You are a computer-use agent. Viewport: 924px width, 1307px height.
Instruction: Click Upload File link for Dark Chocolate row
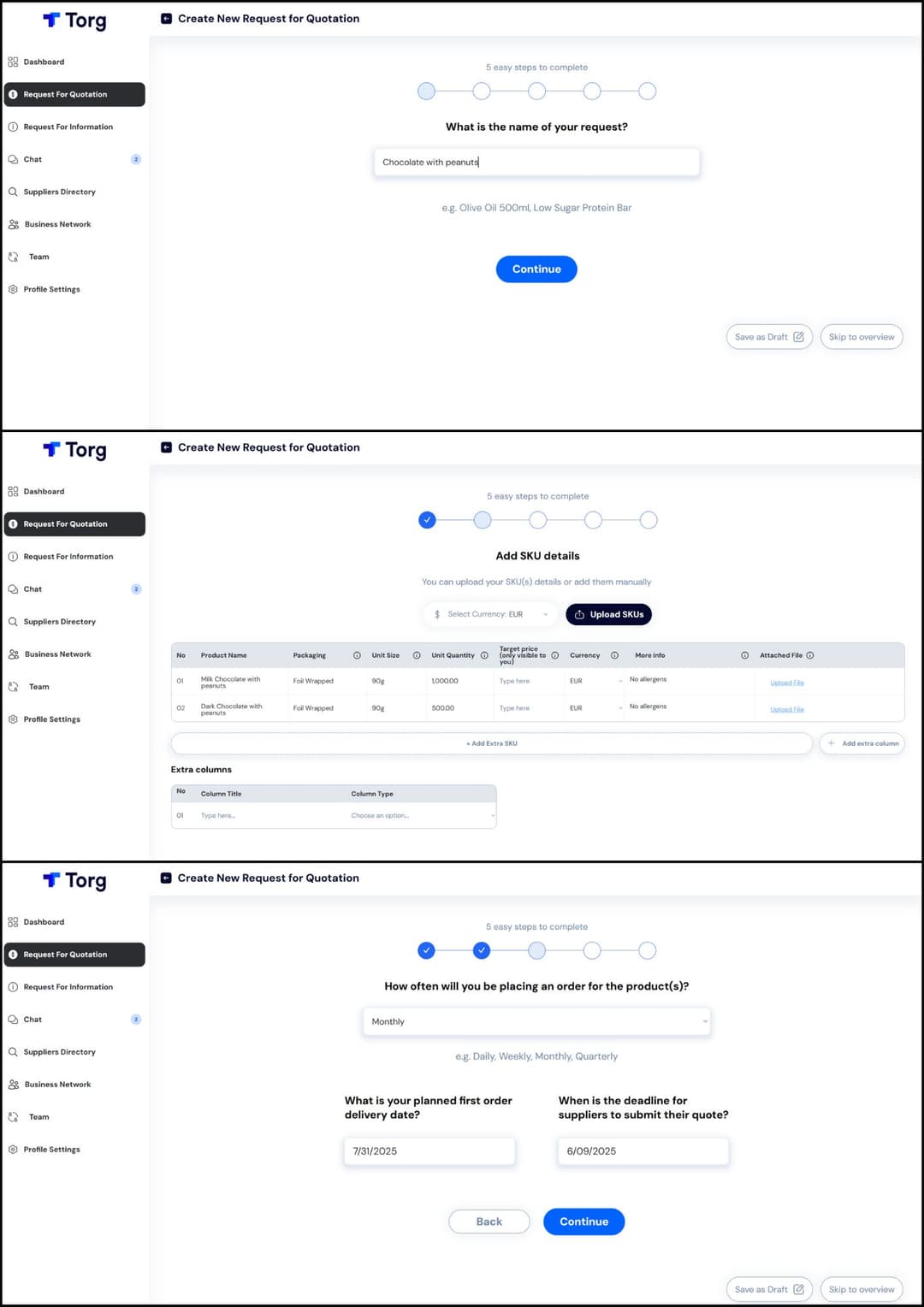786,709
